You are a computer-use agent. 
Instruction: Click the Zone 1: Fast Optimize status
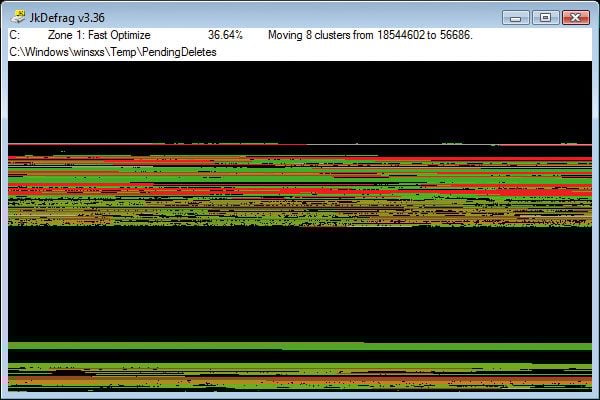99,35
